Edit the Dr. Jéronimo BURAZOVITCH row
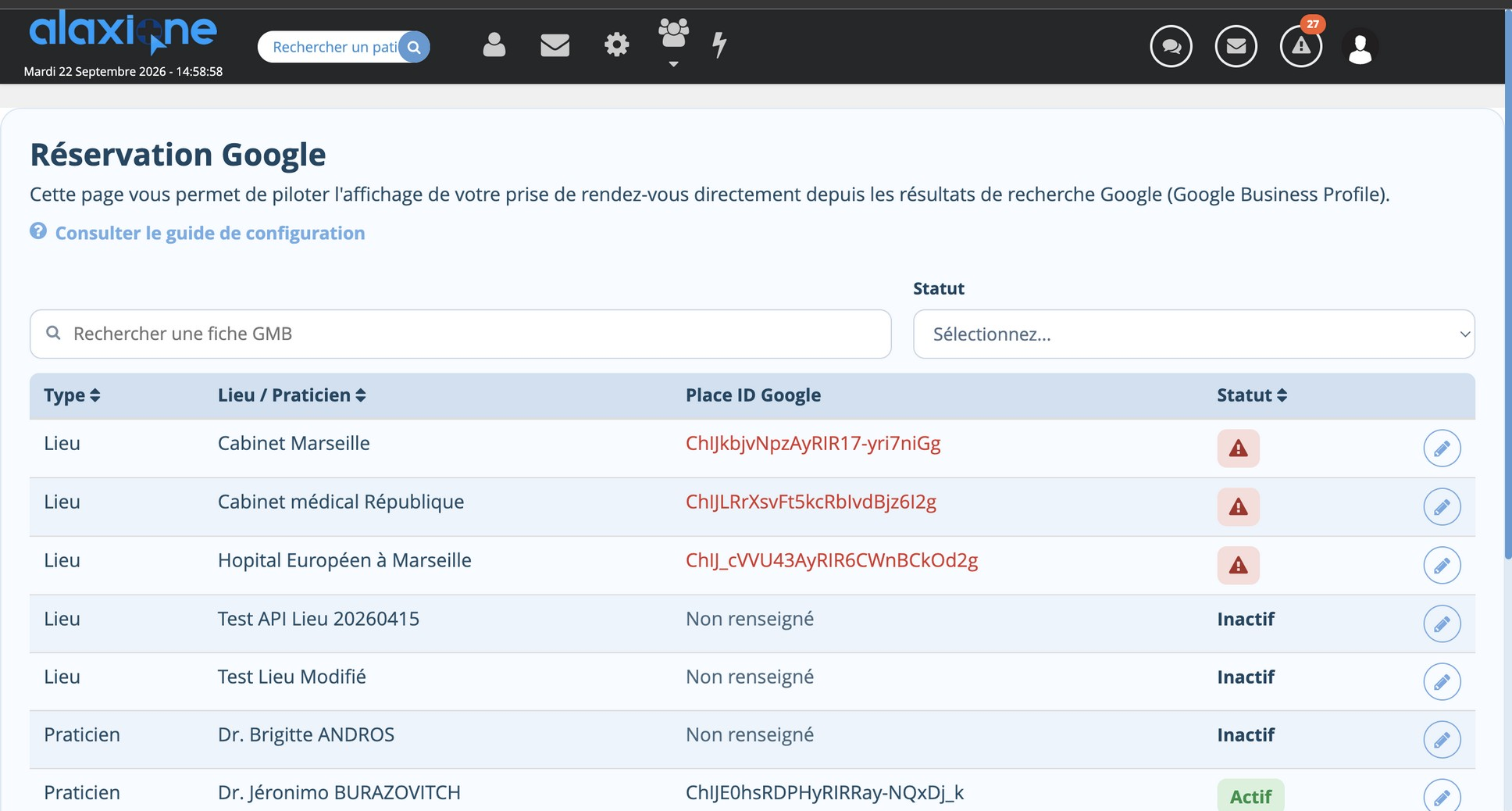The image size is (1512, 811). click(1442, 795)
